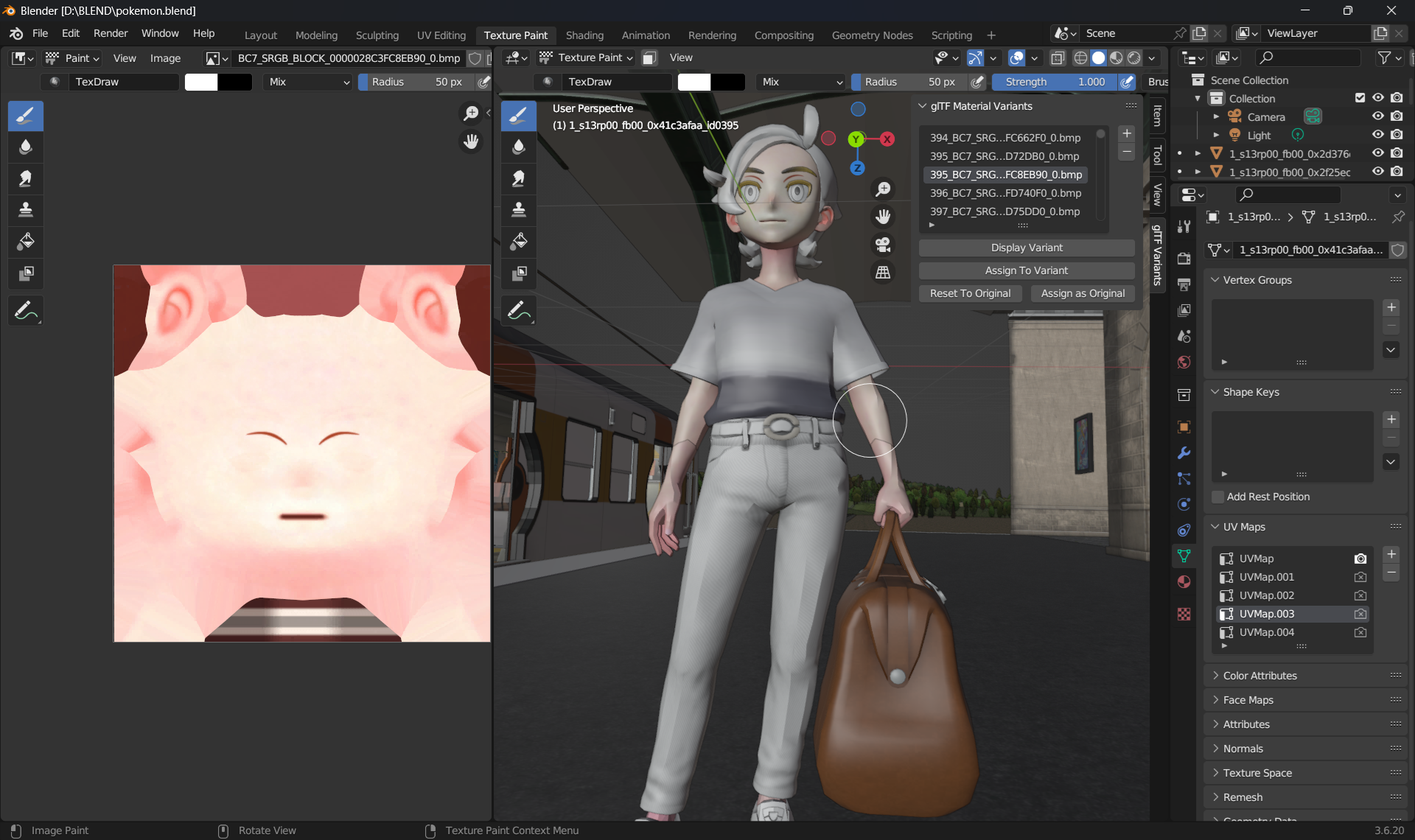Switch to the Shading workspace tab
Image resolution: width=1415 pixels, height=840 pixels.
(x=584, y=35)
